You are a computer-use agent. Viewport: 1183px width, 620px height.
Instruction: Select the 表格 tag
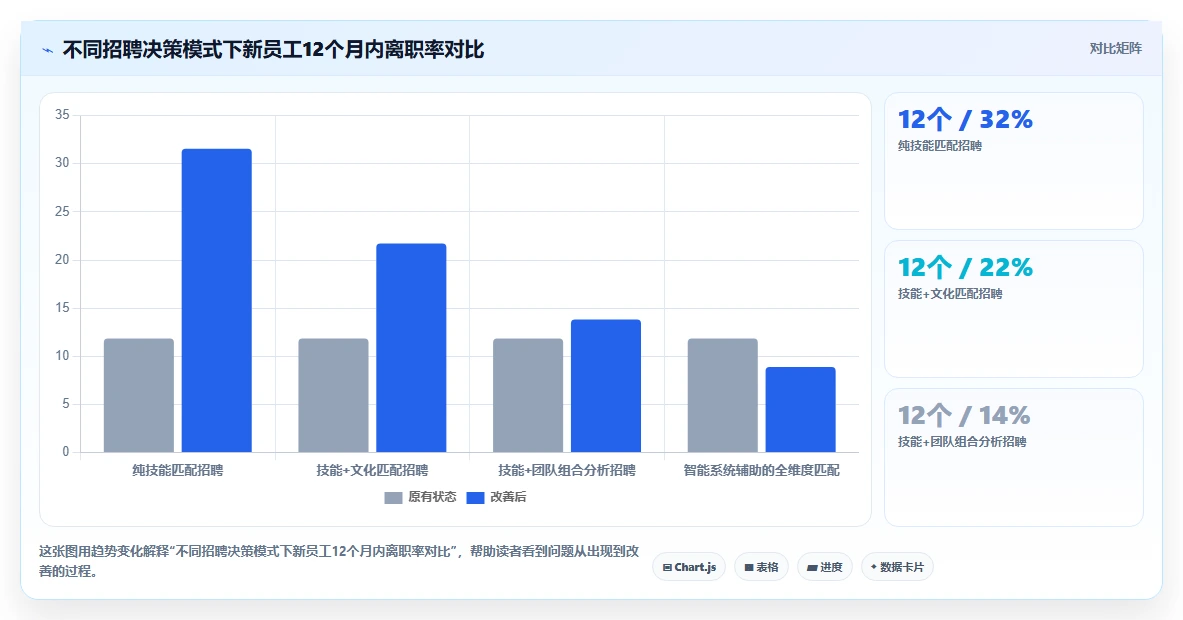point(761,567)
